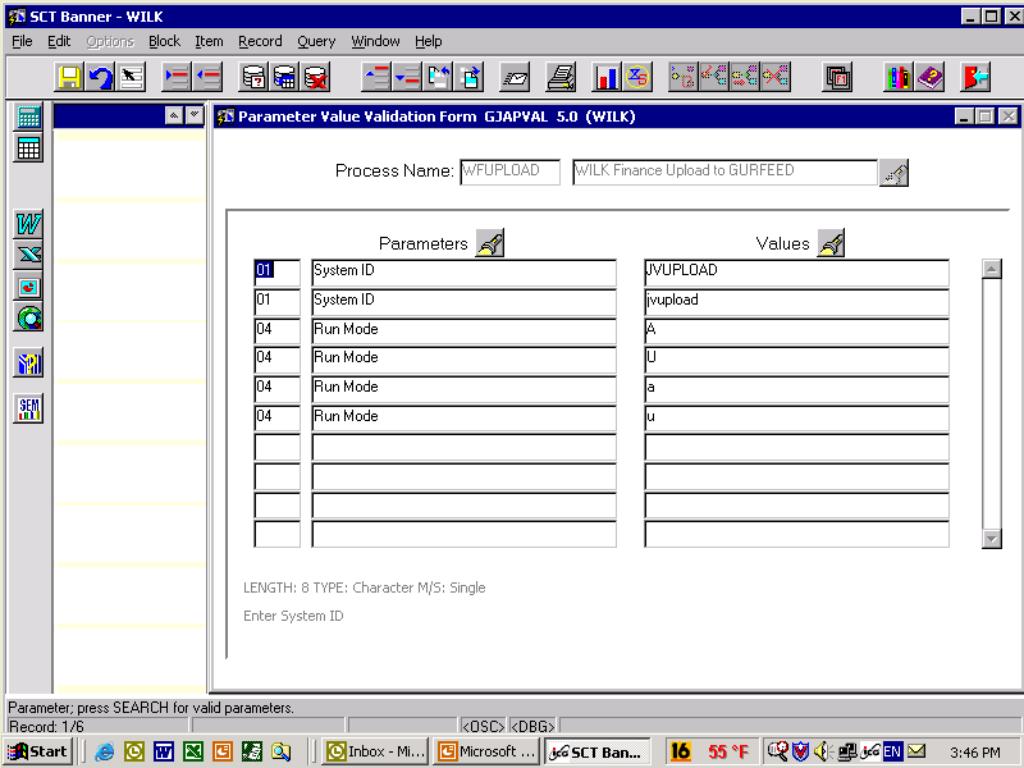Click the down arrow on left panel header

click(x=194, y=116)
